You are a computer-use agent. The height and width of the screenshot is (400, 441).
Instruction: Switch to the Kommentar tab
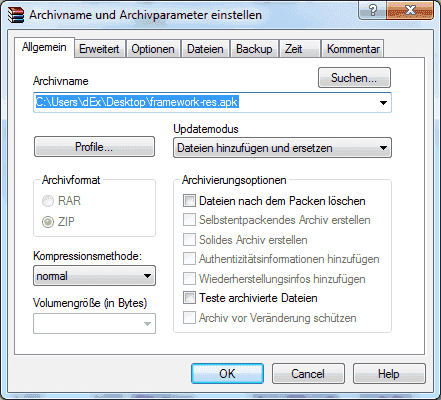coord(353,49)
